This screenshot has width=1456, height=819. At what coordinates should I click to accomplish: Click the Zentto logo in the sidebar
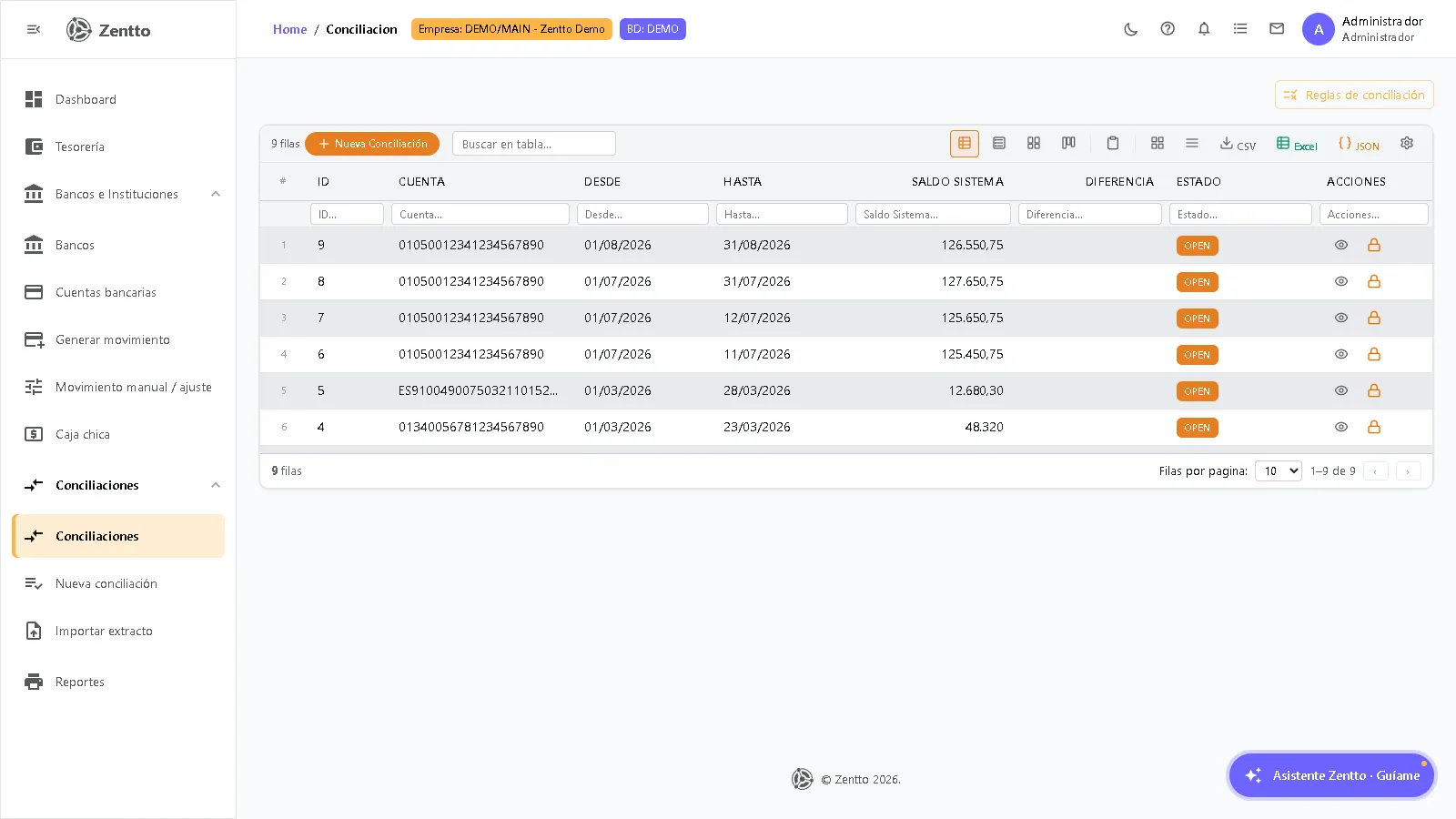pos(108,30)
